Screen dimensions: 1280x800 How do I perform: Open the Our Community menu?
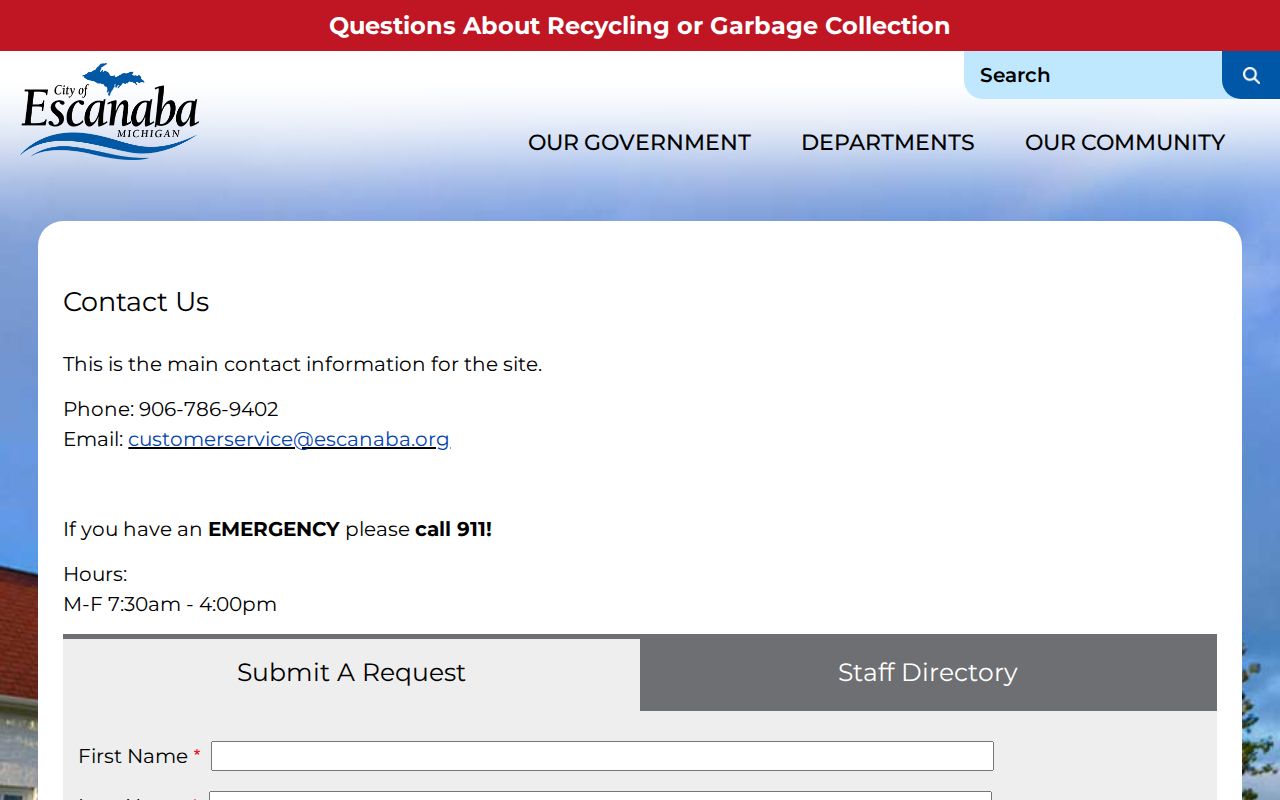coord(1125,142)
